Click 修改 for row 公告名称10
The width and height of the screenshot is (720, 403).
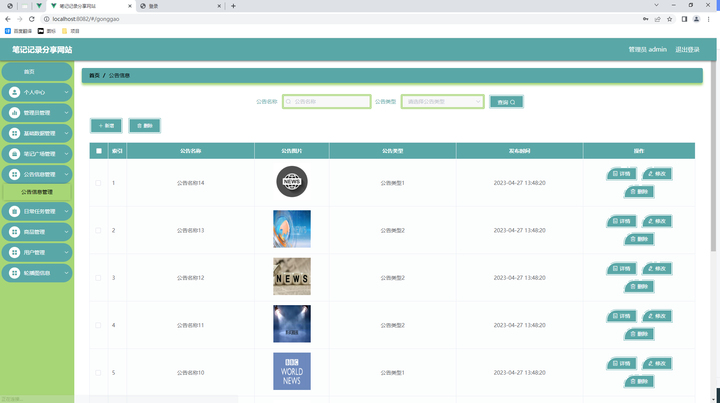coord(657,364)
